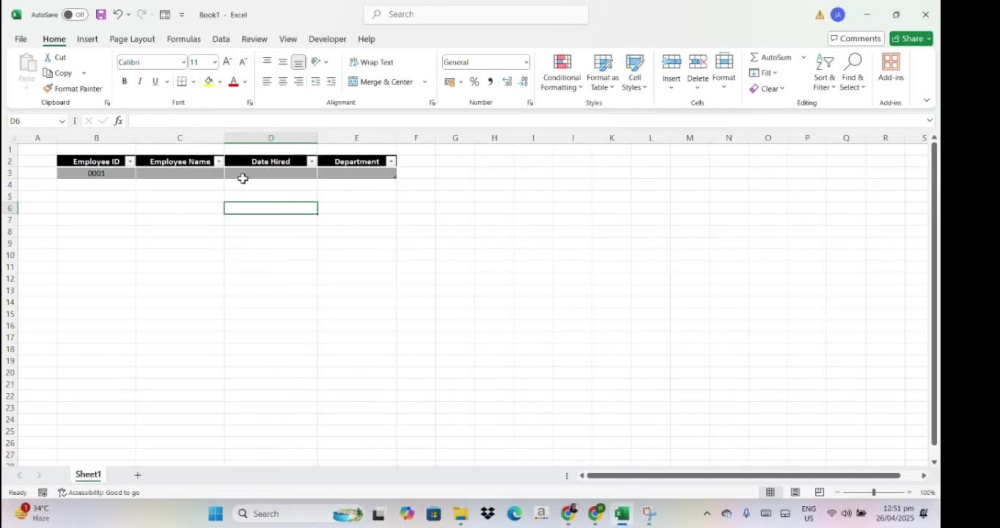Open the General number format dropdown
1000x528 pixels.
point(526,62)
